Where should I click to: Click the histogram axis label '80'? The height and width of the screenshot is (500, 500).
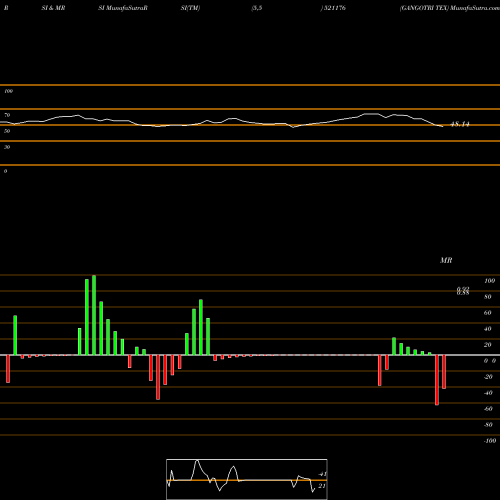[488, 297]
